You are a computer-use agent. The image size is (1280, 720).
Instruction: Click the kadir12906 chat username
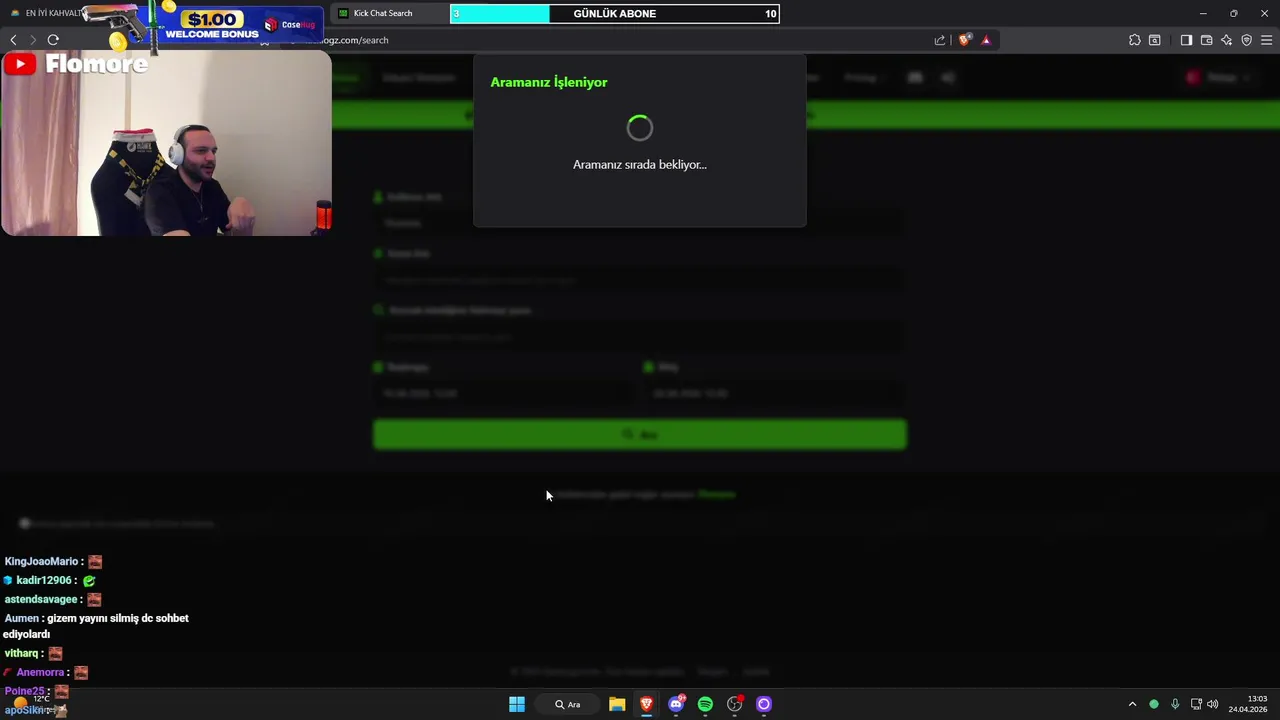click(44, 580)
